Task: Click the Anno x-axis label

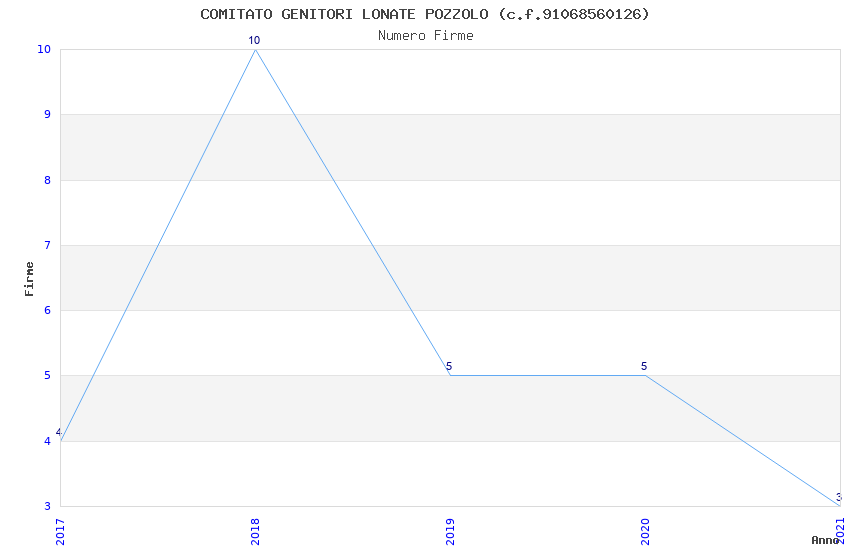Action: 825,540
